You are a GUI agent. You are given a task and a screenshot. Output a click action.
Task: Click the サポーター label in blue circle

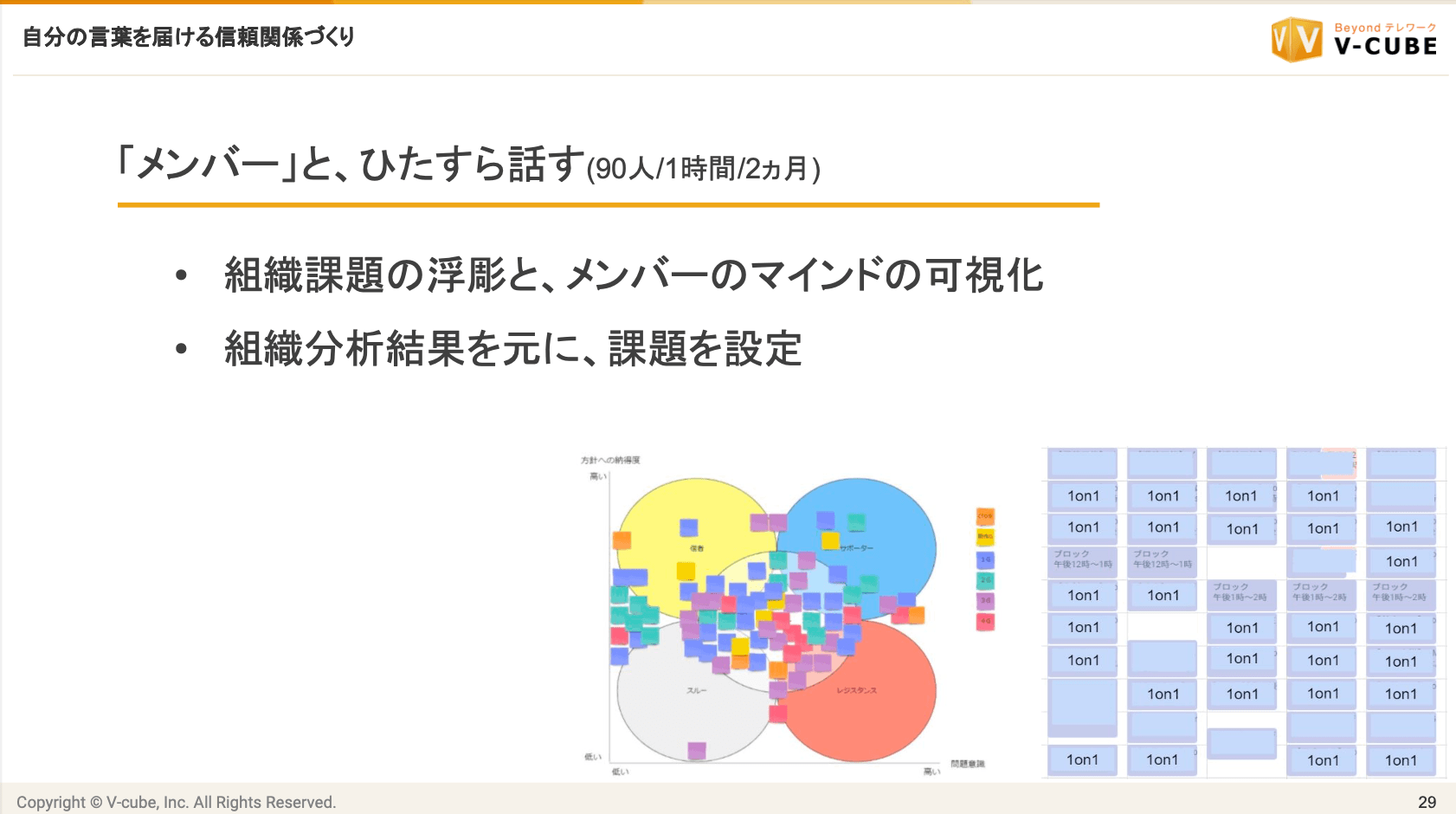click(856, 548)
